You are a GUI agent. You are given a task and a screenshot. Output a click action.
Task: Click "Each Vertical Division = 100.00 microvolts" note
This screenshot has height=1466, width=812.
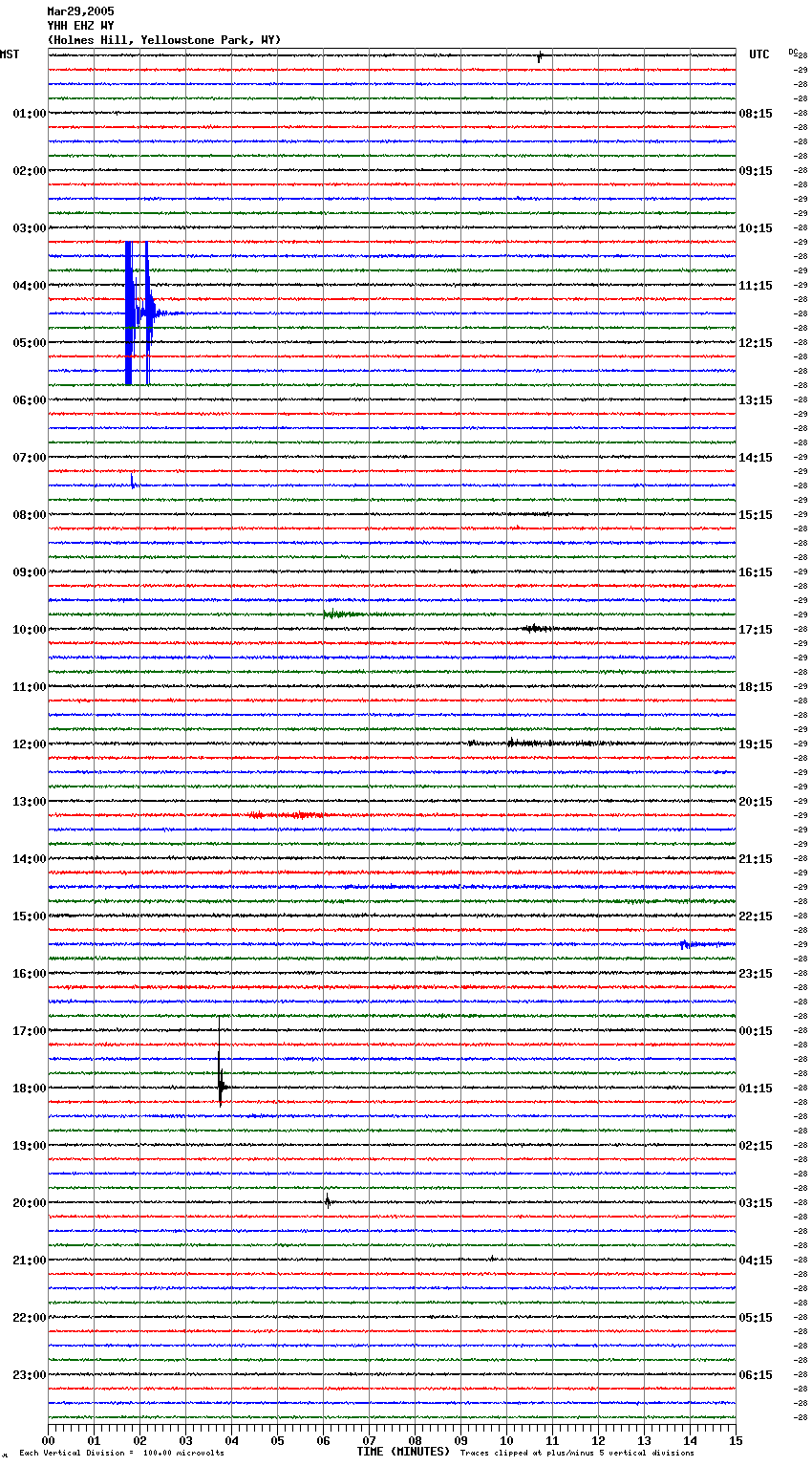click(x=121, y=1454)
